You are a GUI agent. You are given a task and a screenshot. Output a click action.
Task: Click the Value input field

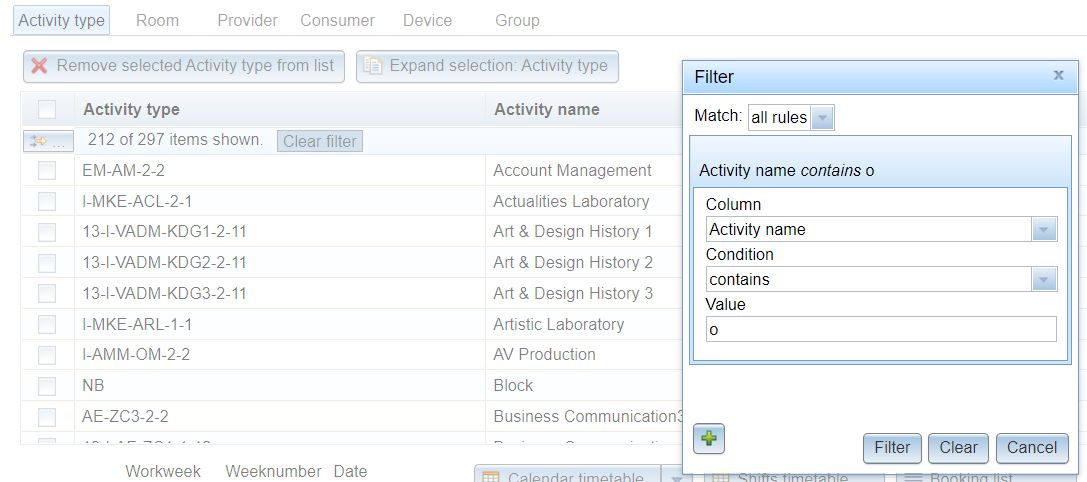[881, 329]
